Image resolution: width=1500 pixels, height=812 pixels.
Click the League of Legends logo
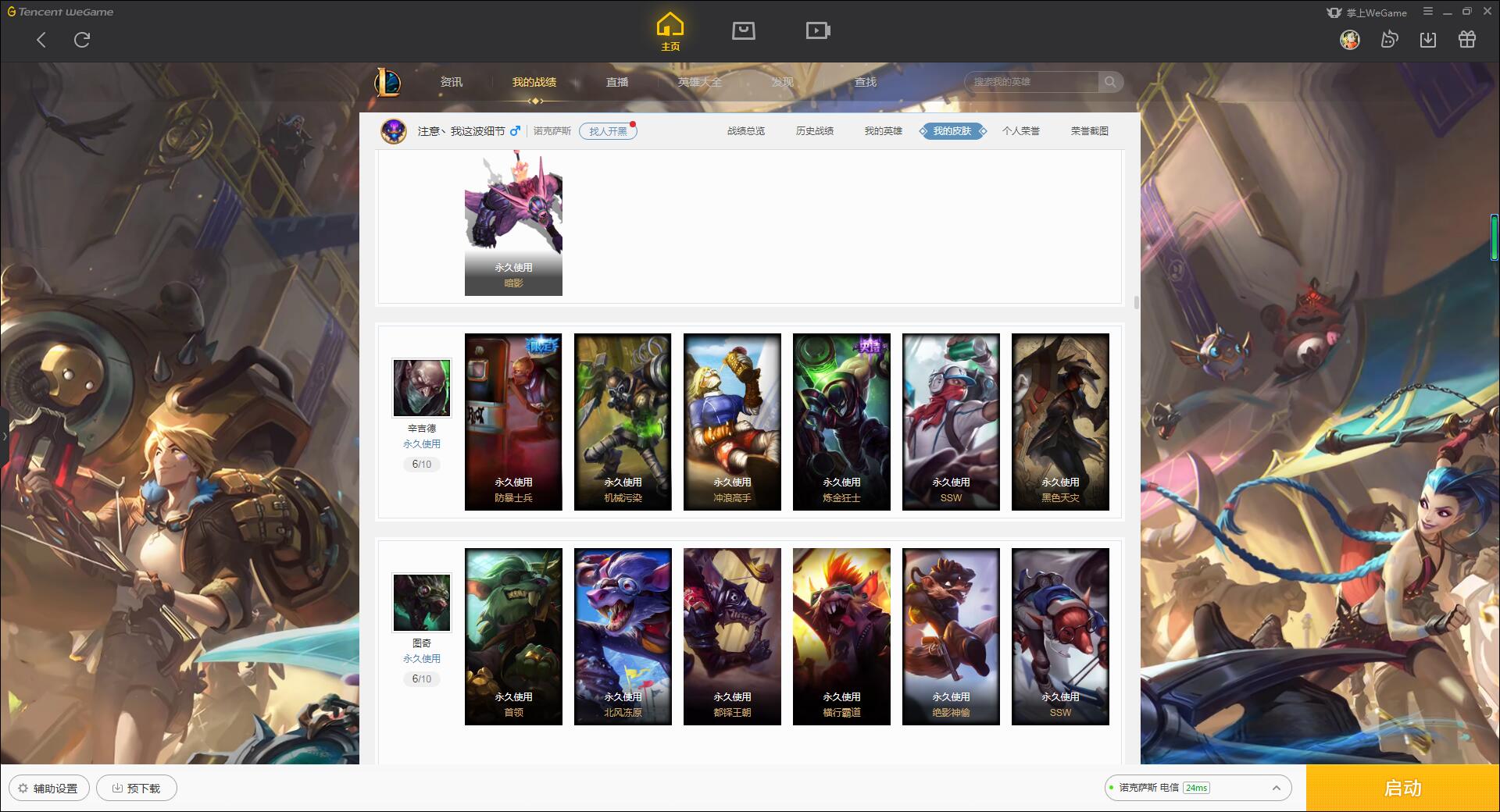pyautogui.click(x=387, y=82)
